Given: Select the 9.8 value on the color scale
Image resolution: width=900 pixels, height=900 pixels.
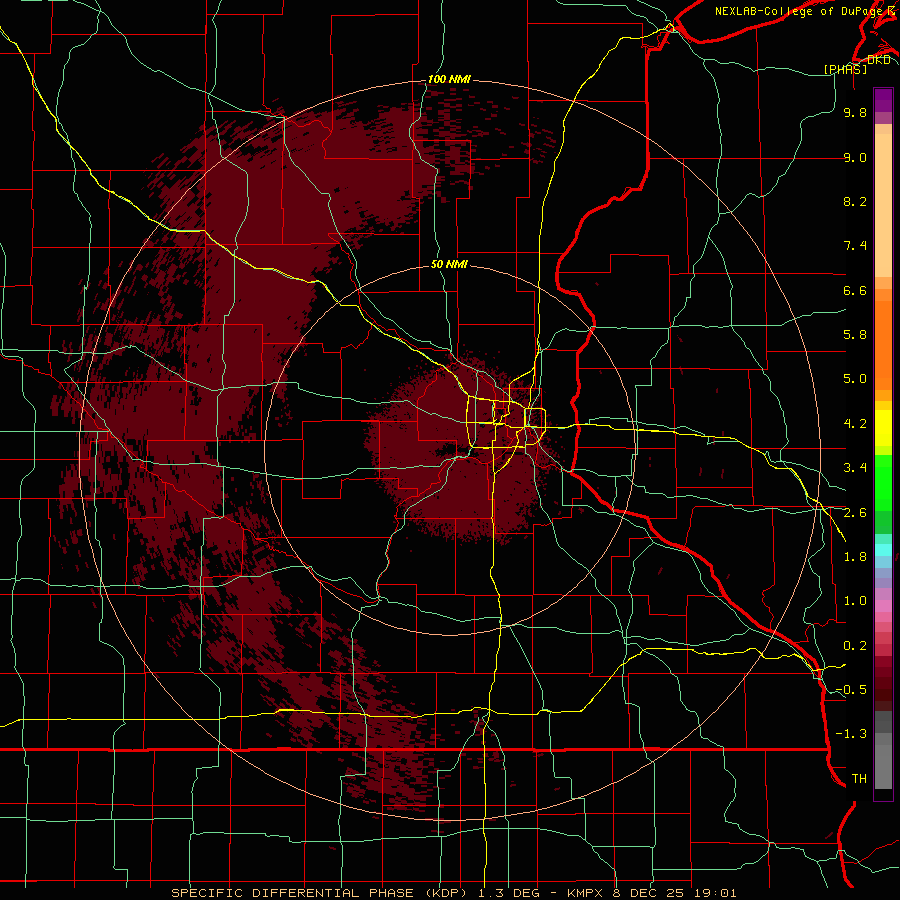Looking at the screenshot, I should [x=855, y=112].
